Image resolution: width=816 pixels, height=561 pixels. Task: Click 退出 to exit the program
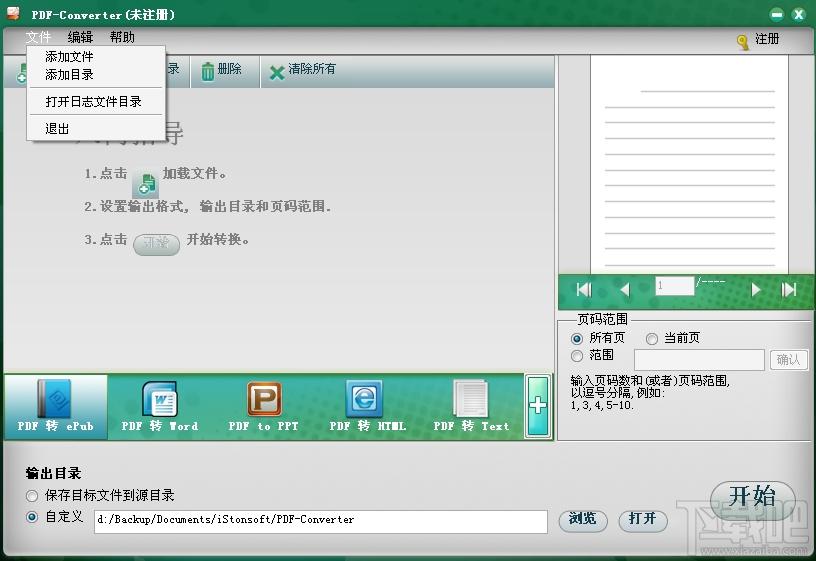(96, 129)
